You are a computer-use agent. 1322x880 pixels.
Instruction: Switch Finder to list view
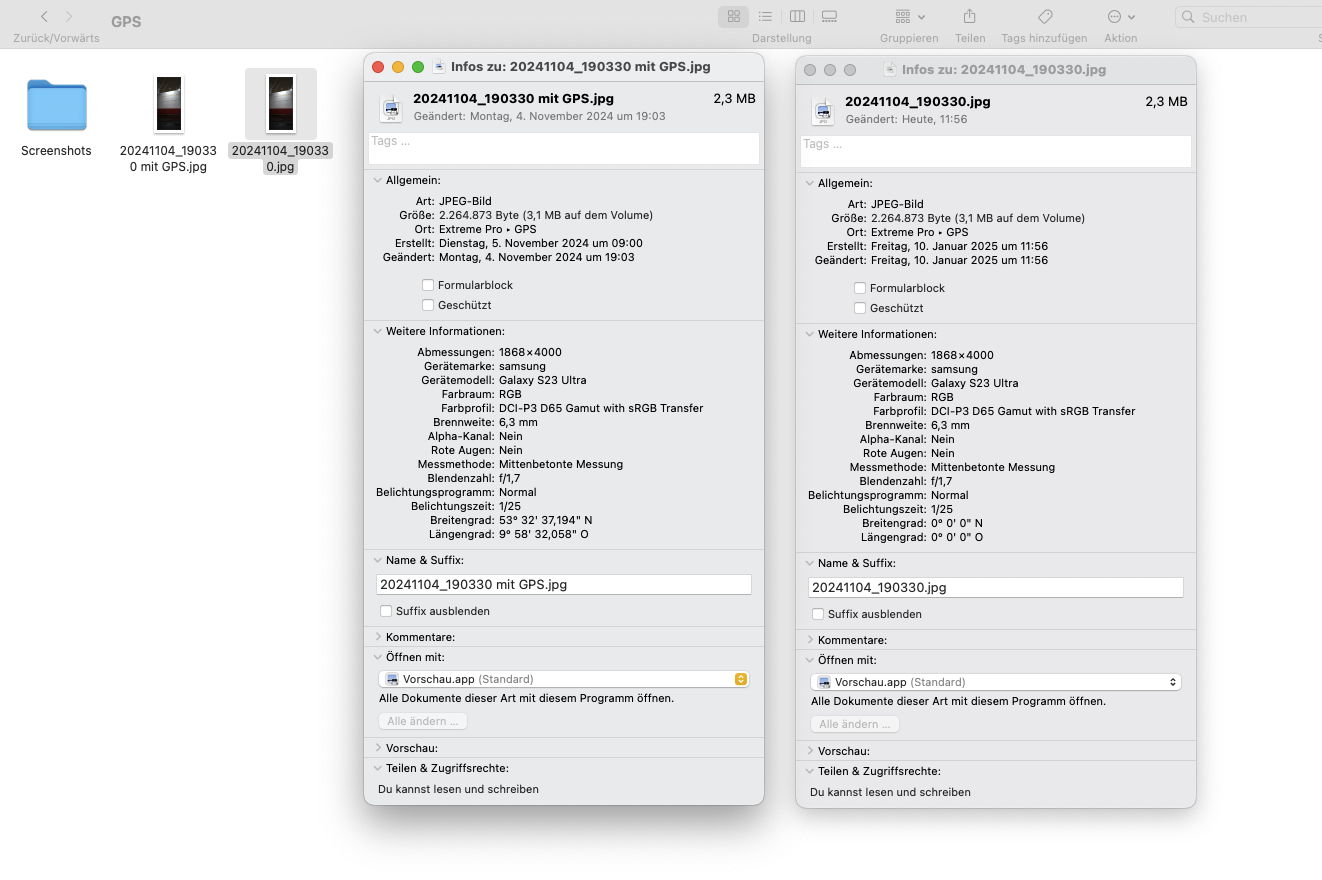coord(765,17)
